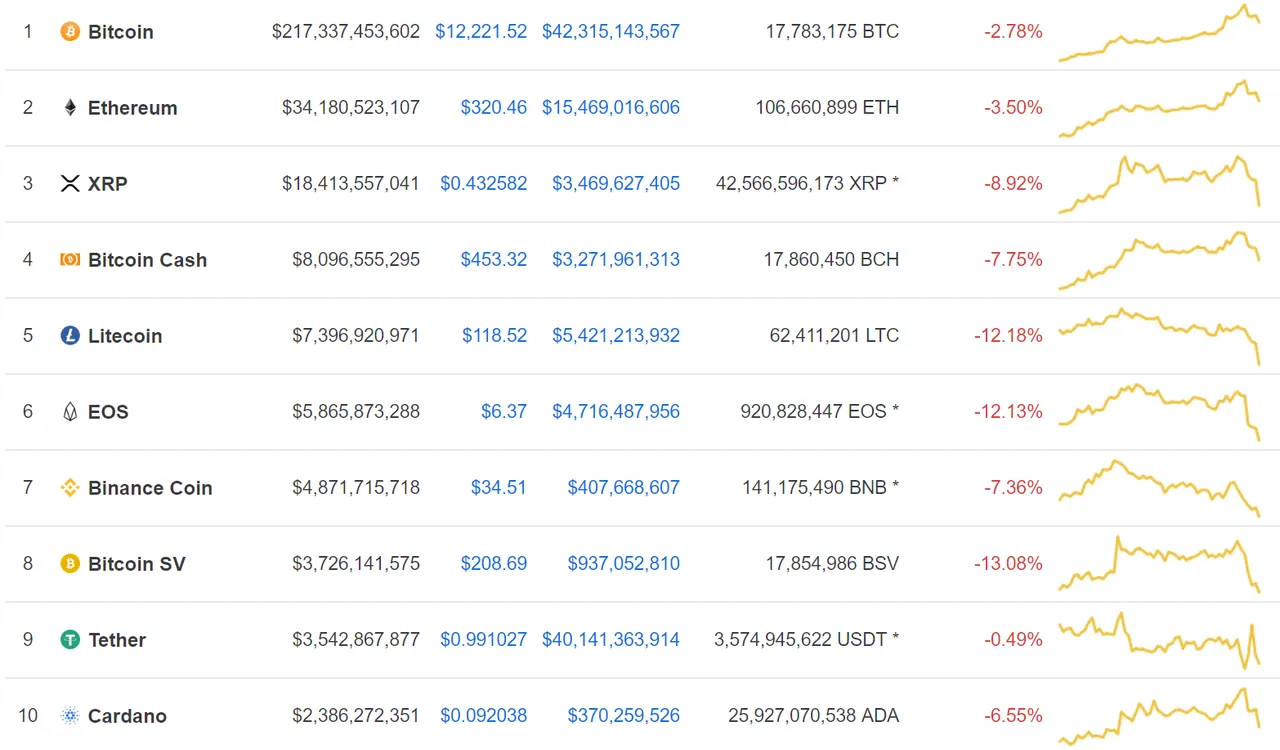This screenshot has height=750, width=1280.
Task: Click the Litecoin logo icon
Action: point(70,336)
